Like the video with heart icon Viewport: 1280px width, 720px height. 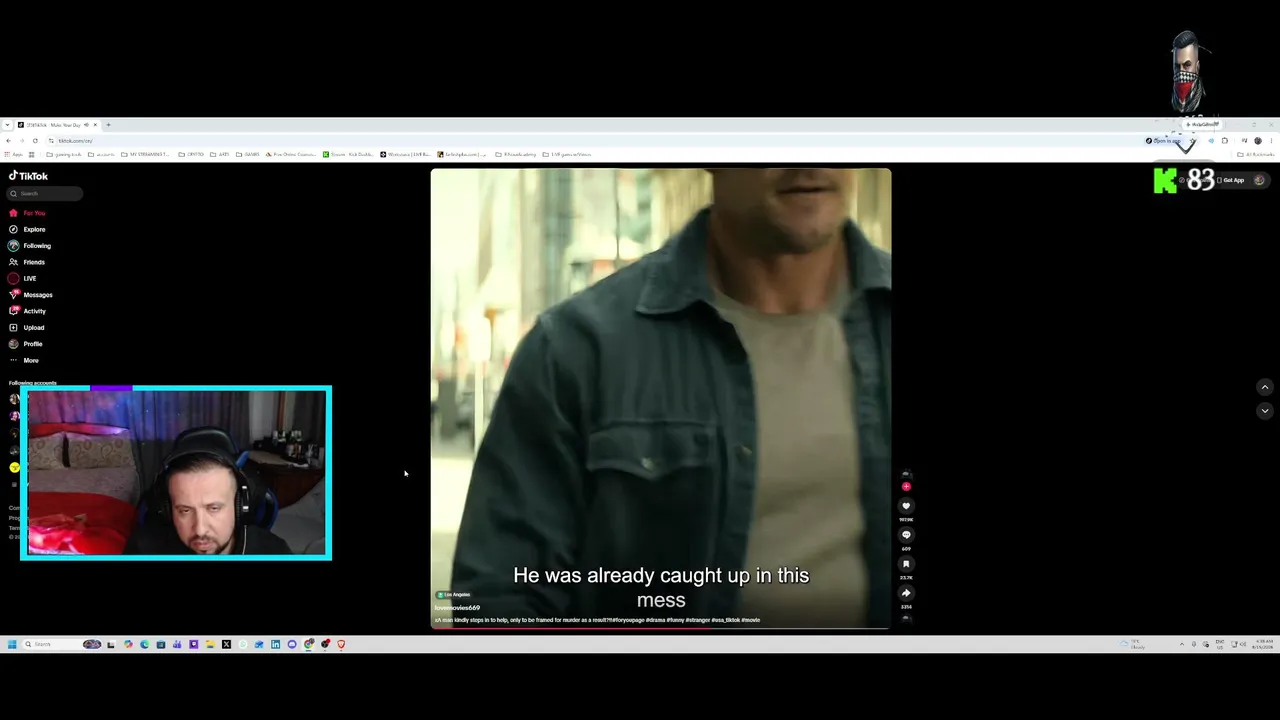tap(906, 506)
